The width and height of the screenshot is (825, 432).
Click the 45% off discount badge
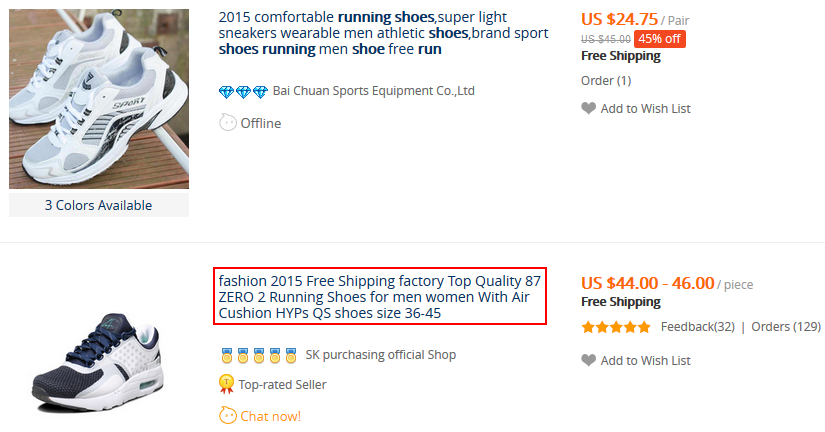point(660,39)
